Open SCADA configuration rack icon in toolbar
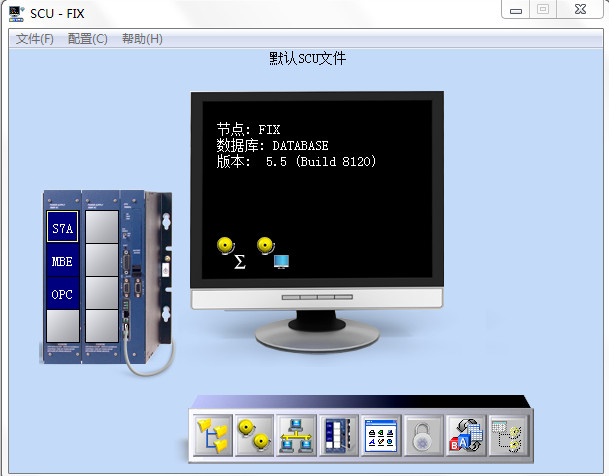The height and width of the screenshot is (476, 609). click(338, 436)
